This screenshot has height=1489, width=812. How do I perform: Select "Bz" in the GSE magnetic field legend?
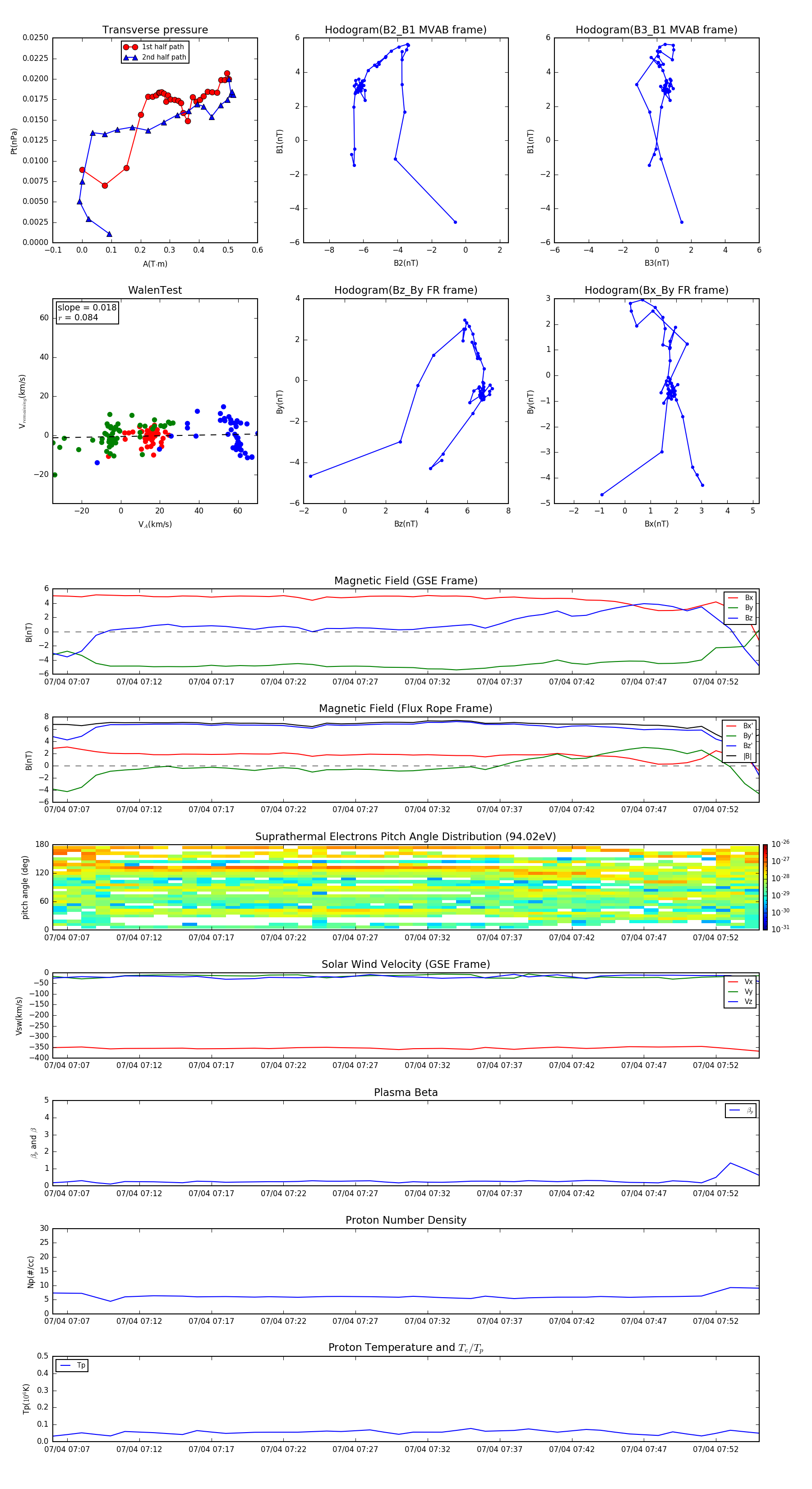[741, 618]
